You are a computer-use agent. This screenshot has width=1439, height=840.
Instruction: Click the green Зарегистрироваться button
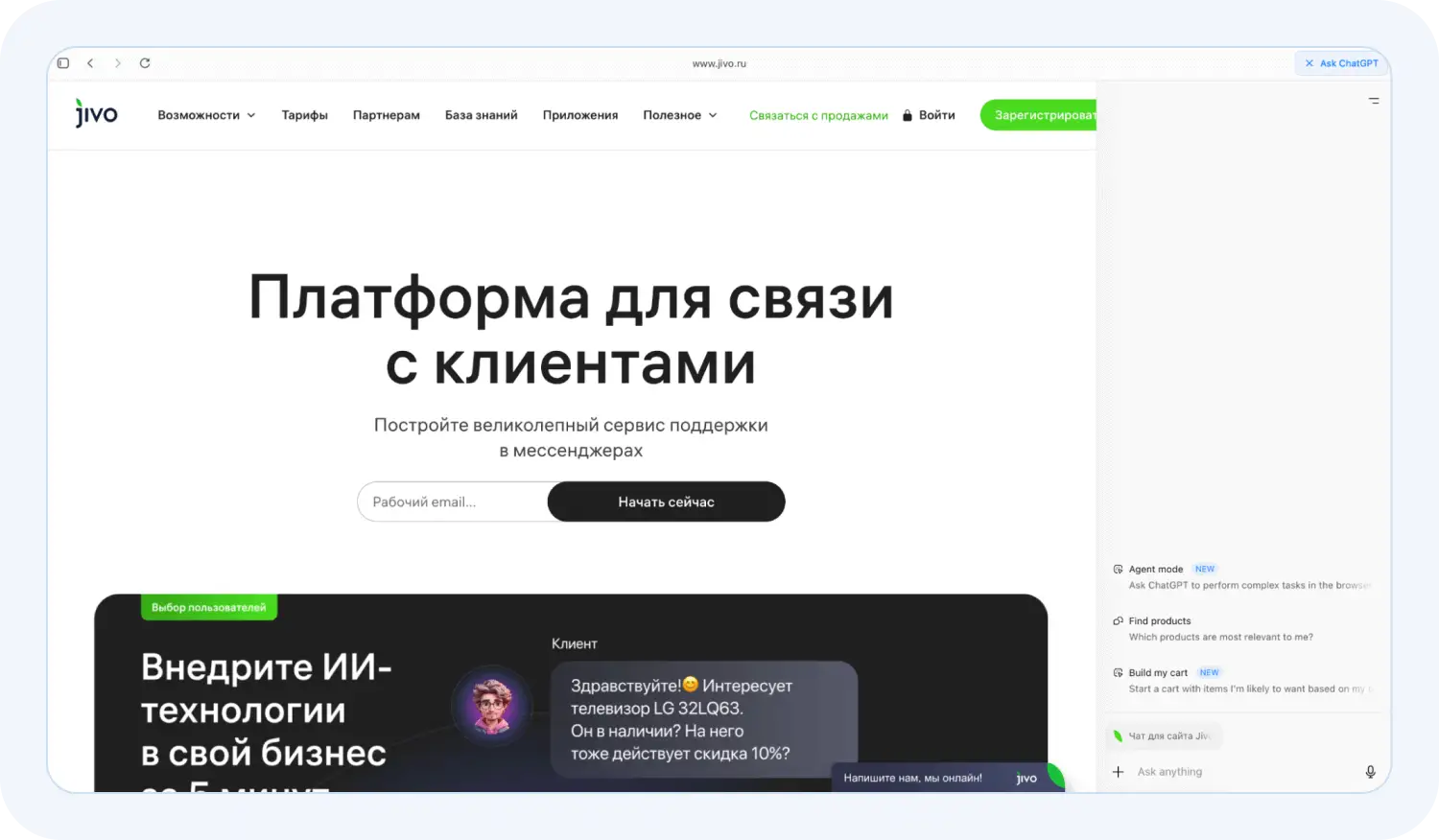tap(1039, 115)
